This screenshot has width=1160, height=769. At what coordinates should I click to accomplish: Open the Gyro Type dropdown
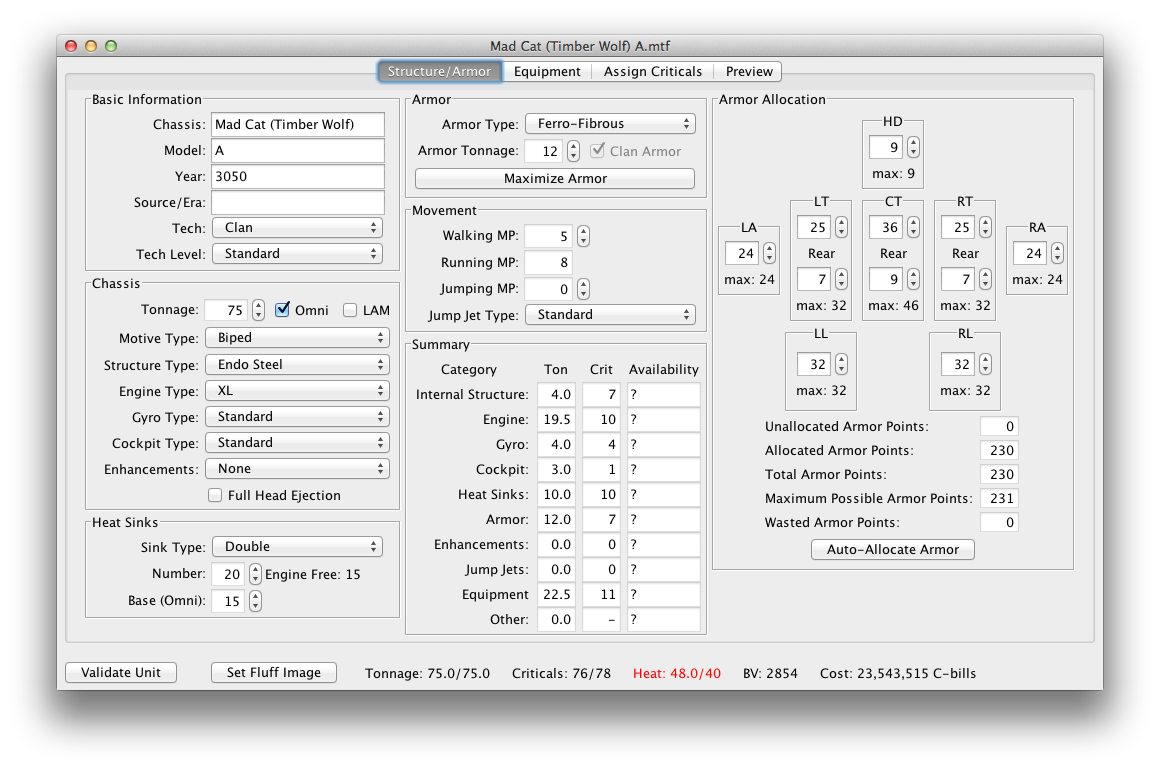click(x=297, y=417)
